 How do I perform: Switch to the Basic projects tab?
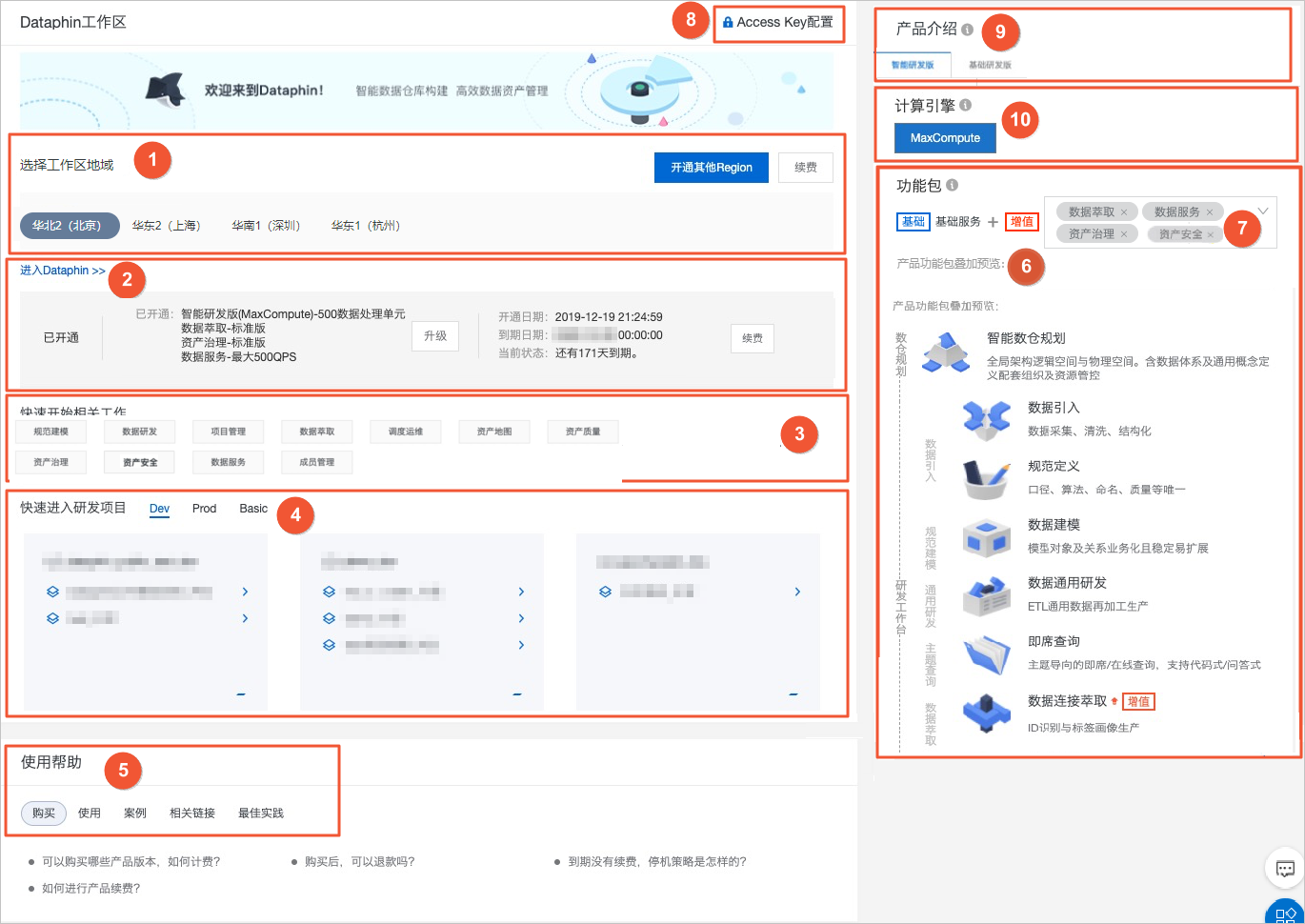pos(253,509)
